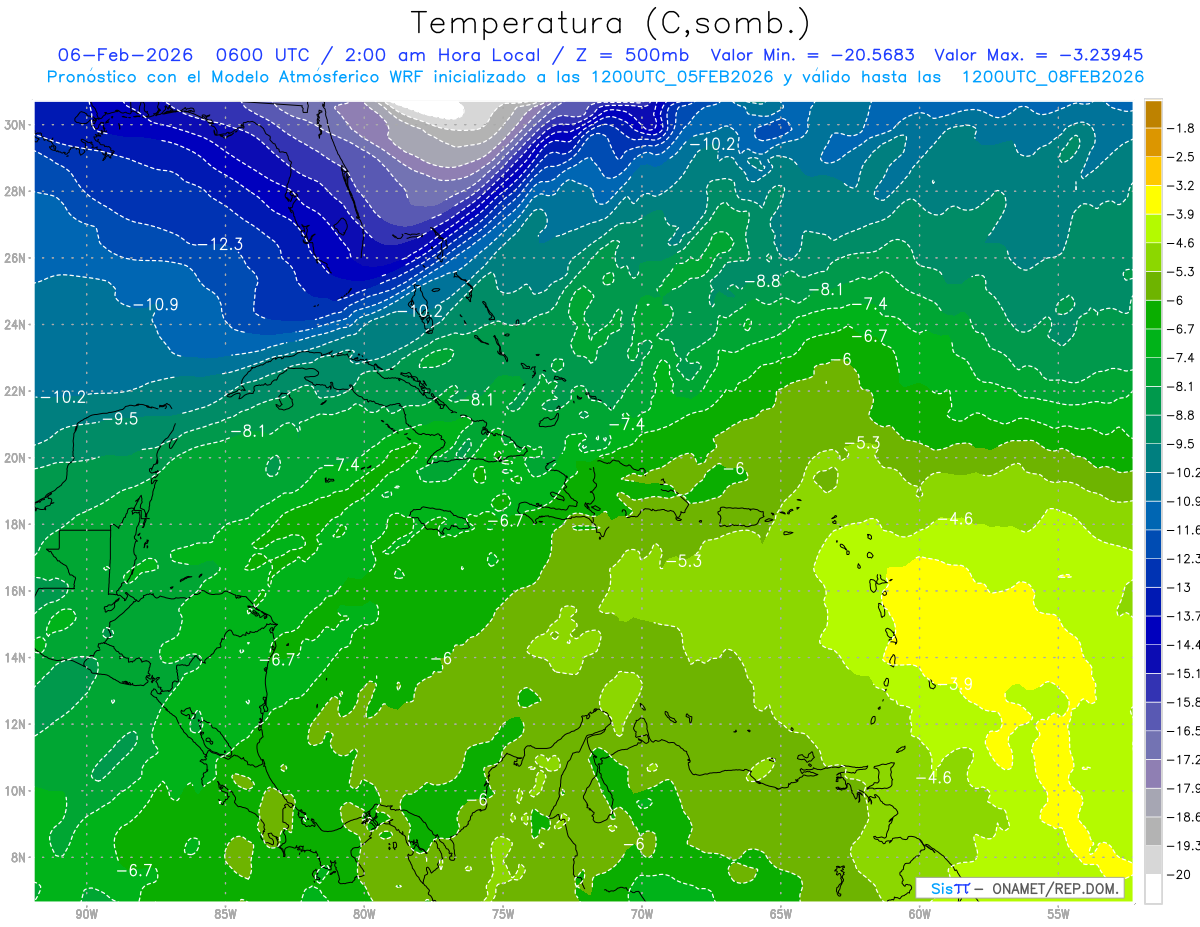Click the "75W" longitude axis label
1200x927 pixels.
(x=503, y=915)
